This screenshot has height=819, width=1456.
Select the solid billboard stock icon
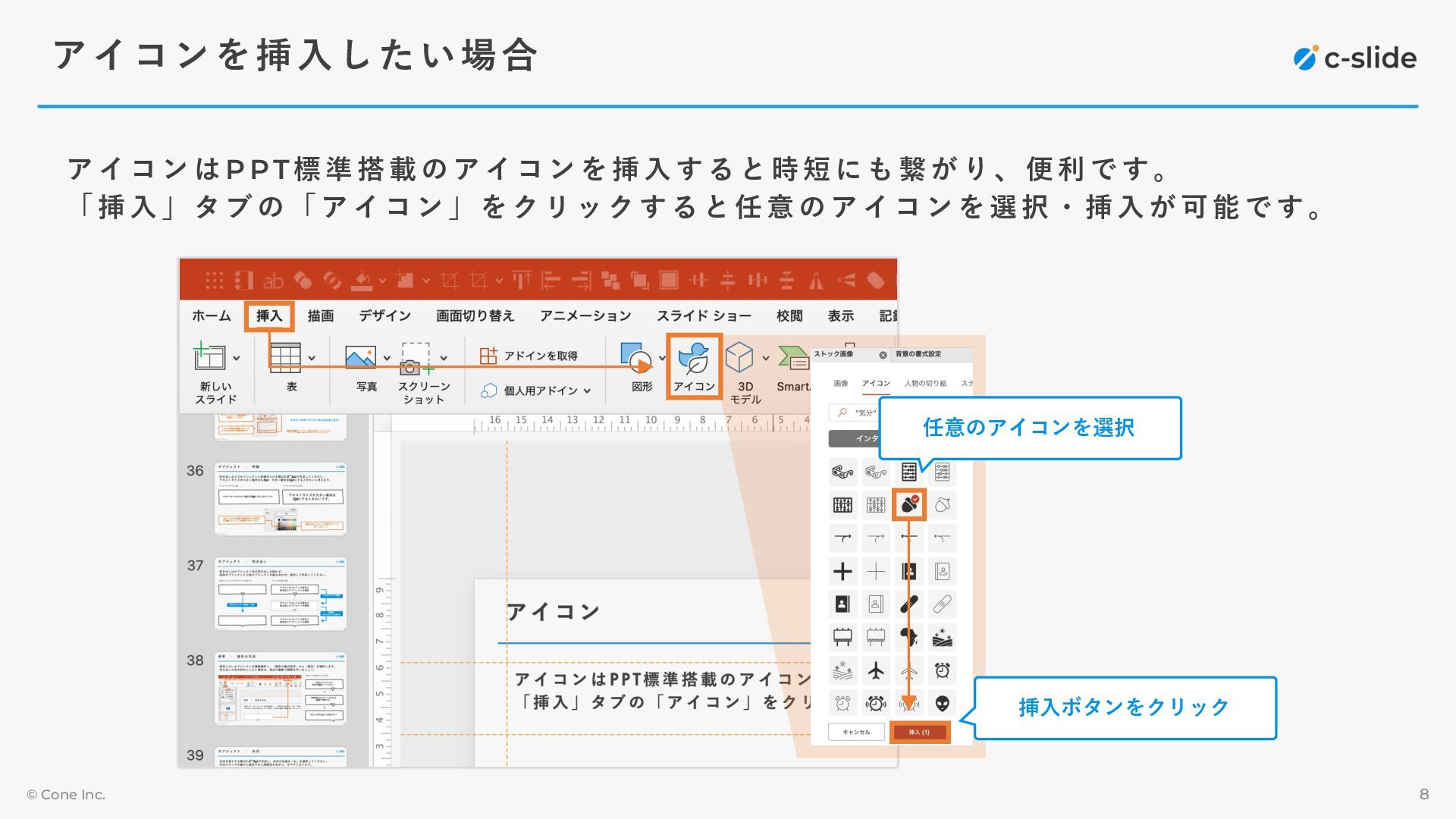pos(843,637)
